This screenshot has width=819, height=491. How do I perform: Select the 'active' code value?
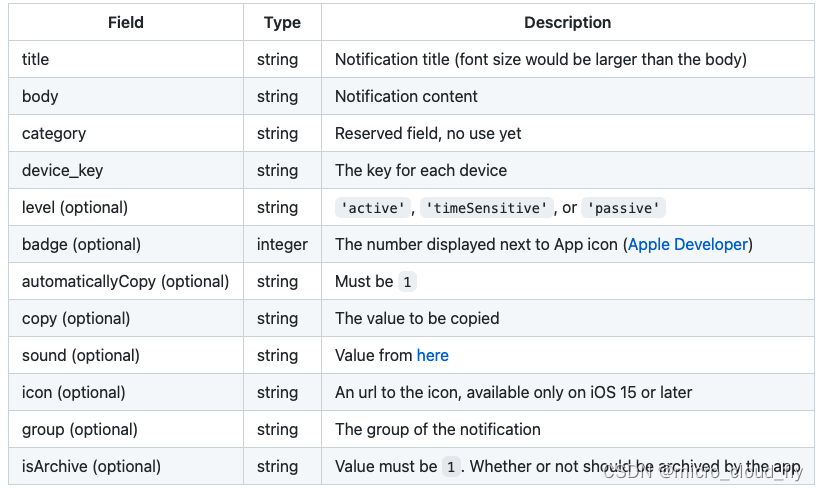coord(374,208)
